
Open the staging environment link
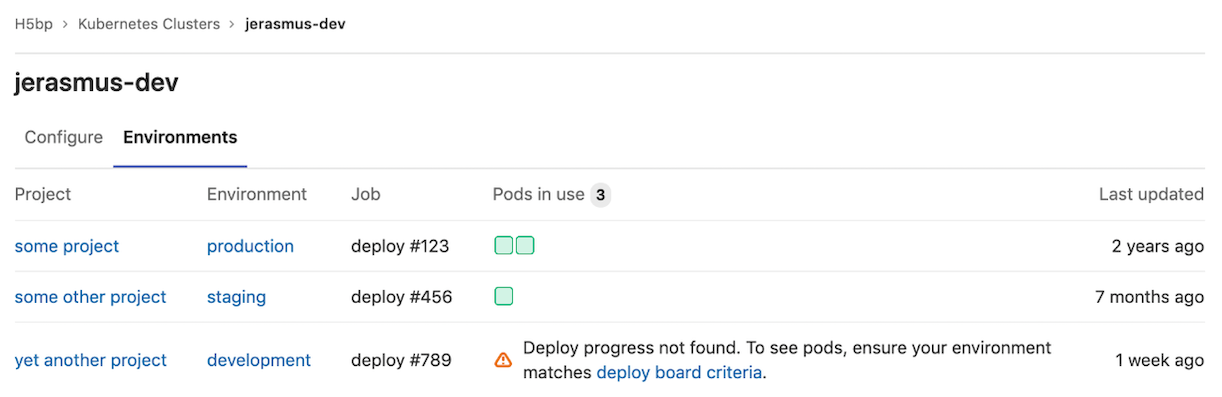(x=236, y=297)
